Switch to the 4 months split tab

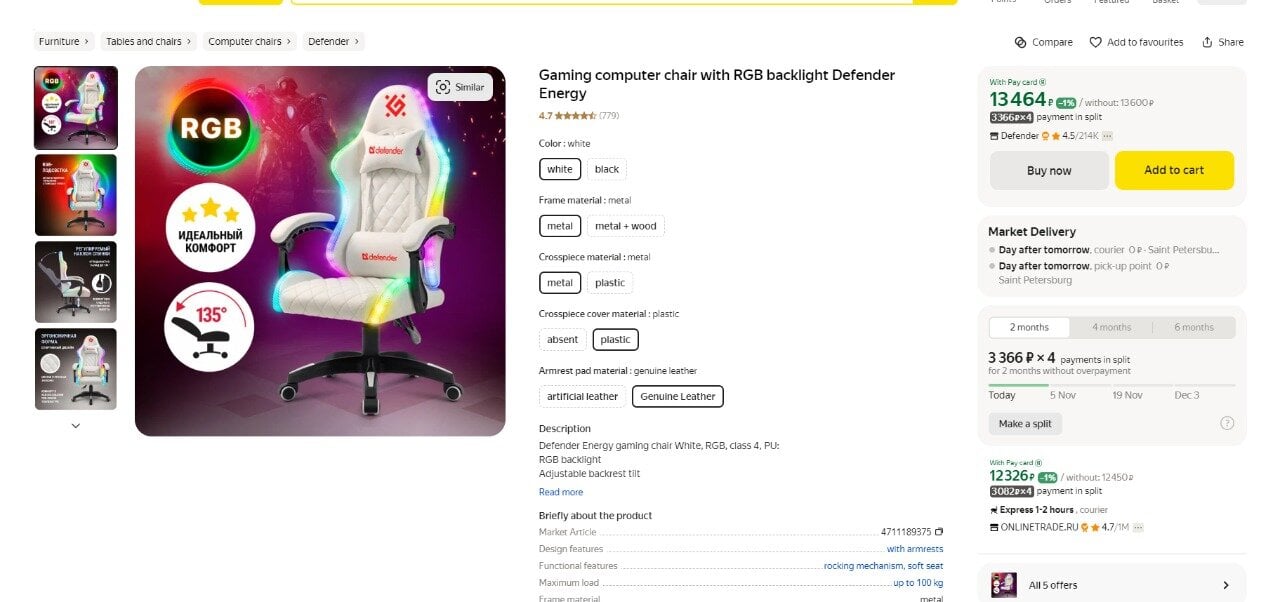pyautogui.click(x=1111, y=327)
